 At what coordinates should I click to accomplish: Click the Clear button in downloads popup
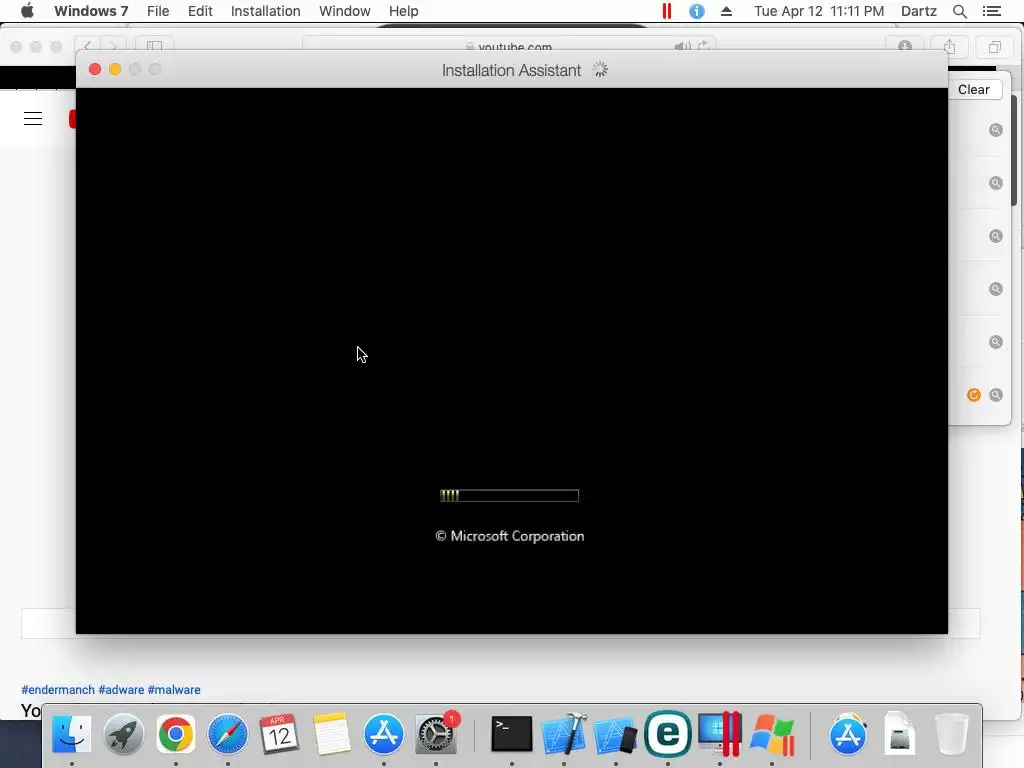[974, 89]
